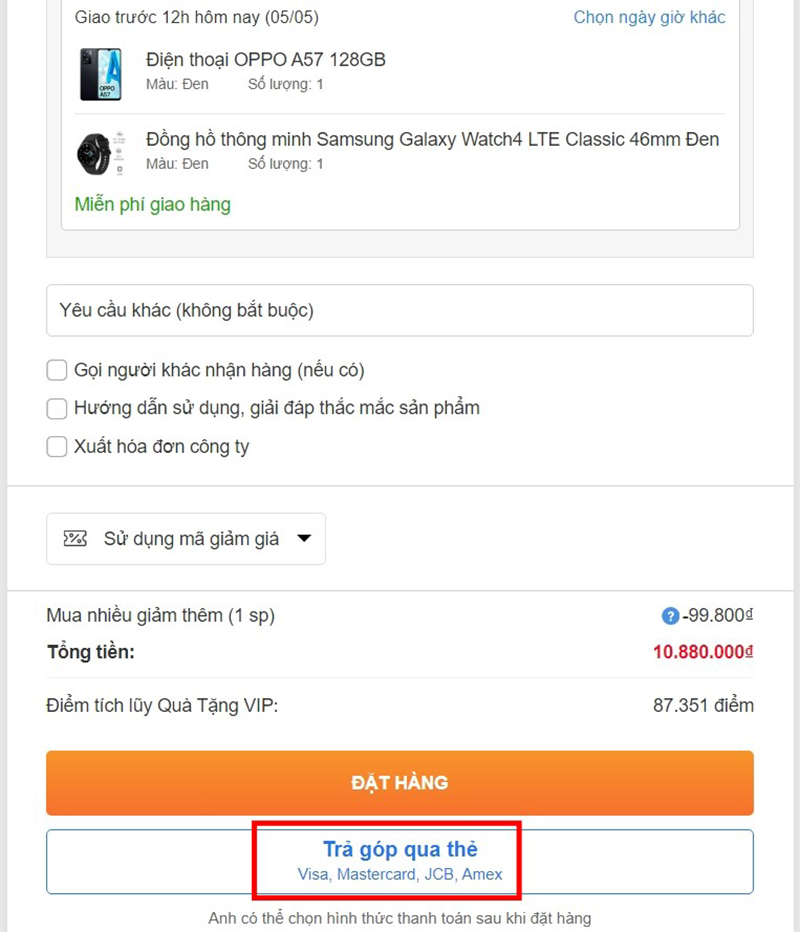Select 'Trả góp qua thẻ' payment option
The height and width of the screenshot is (932, 800).
pos(399,849)
